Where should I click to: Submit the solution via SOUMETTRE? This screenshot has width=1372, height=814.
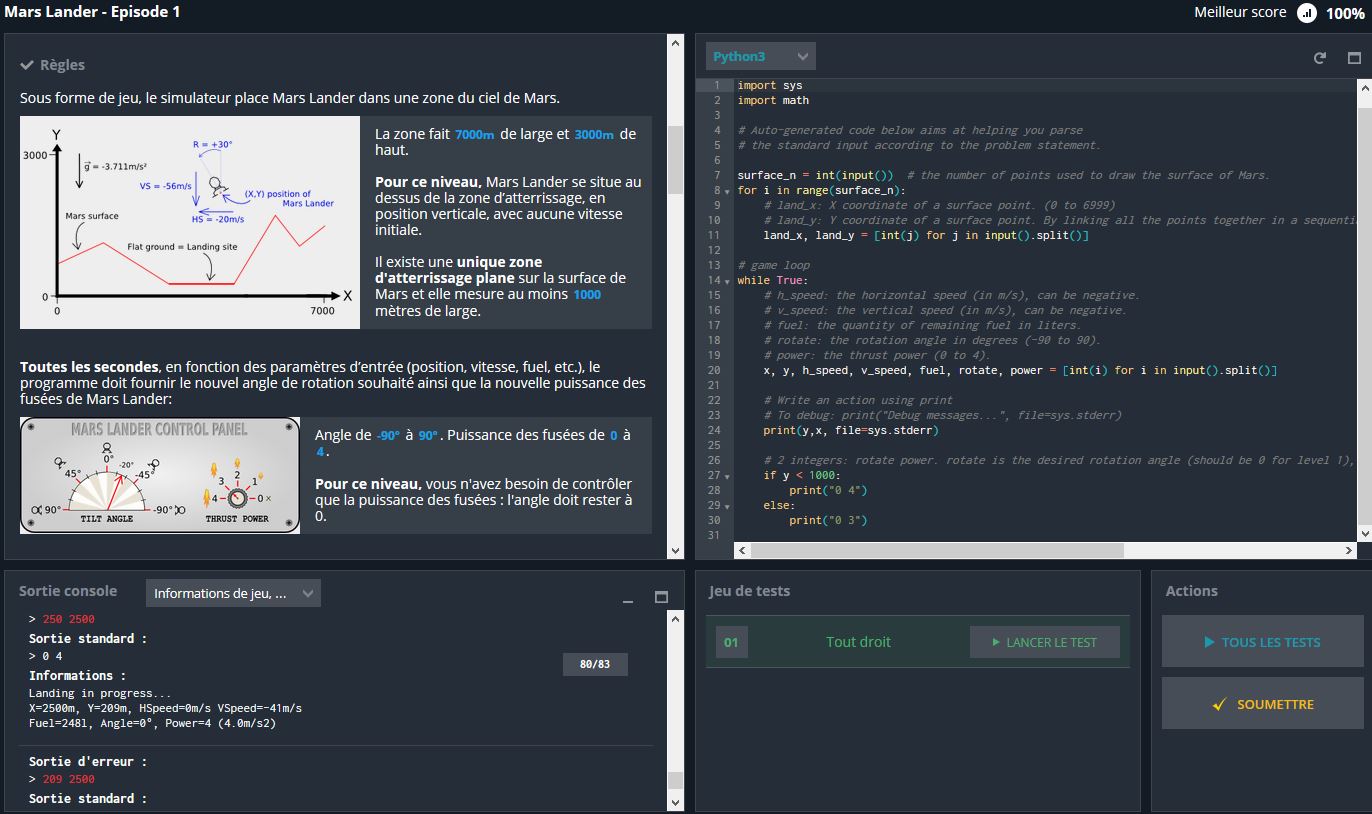(x=1262, y=703)
